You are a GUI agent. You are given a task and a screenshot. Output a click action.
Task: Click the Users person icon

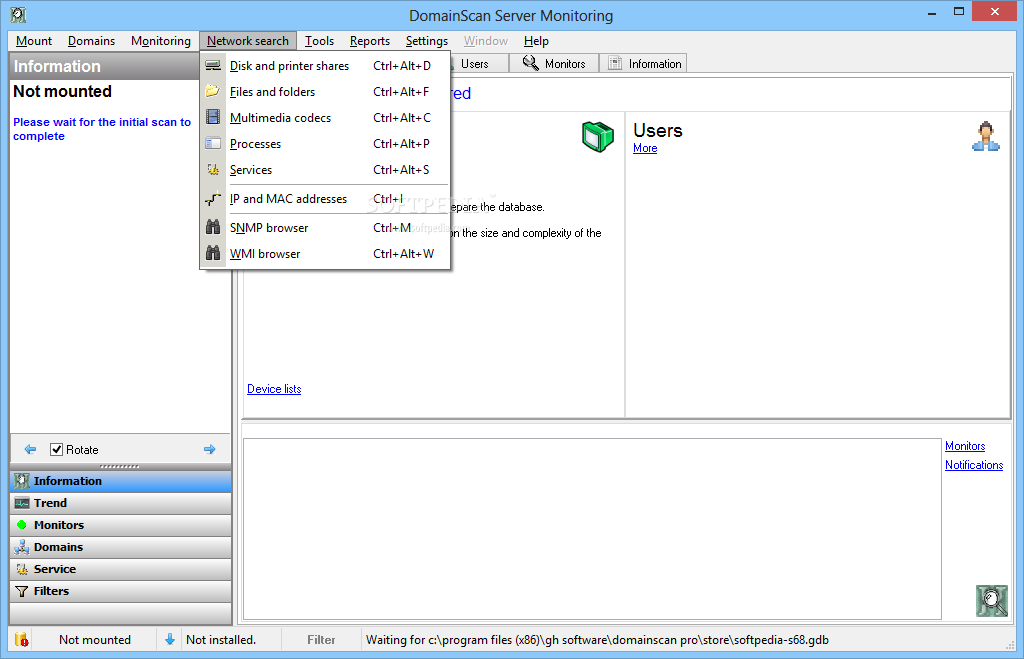pos(985,137)
